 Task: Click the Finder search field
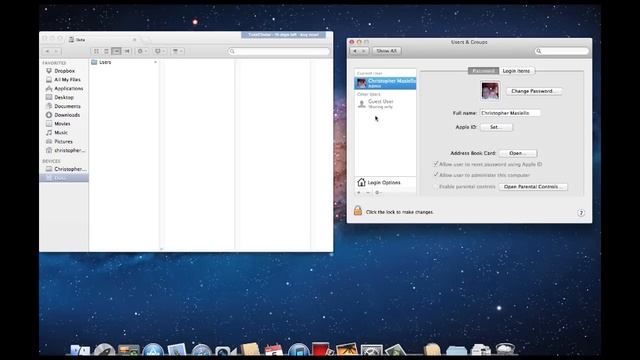(x=279, y=51)
